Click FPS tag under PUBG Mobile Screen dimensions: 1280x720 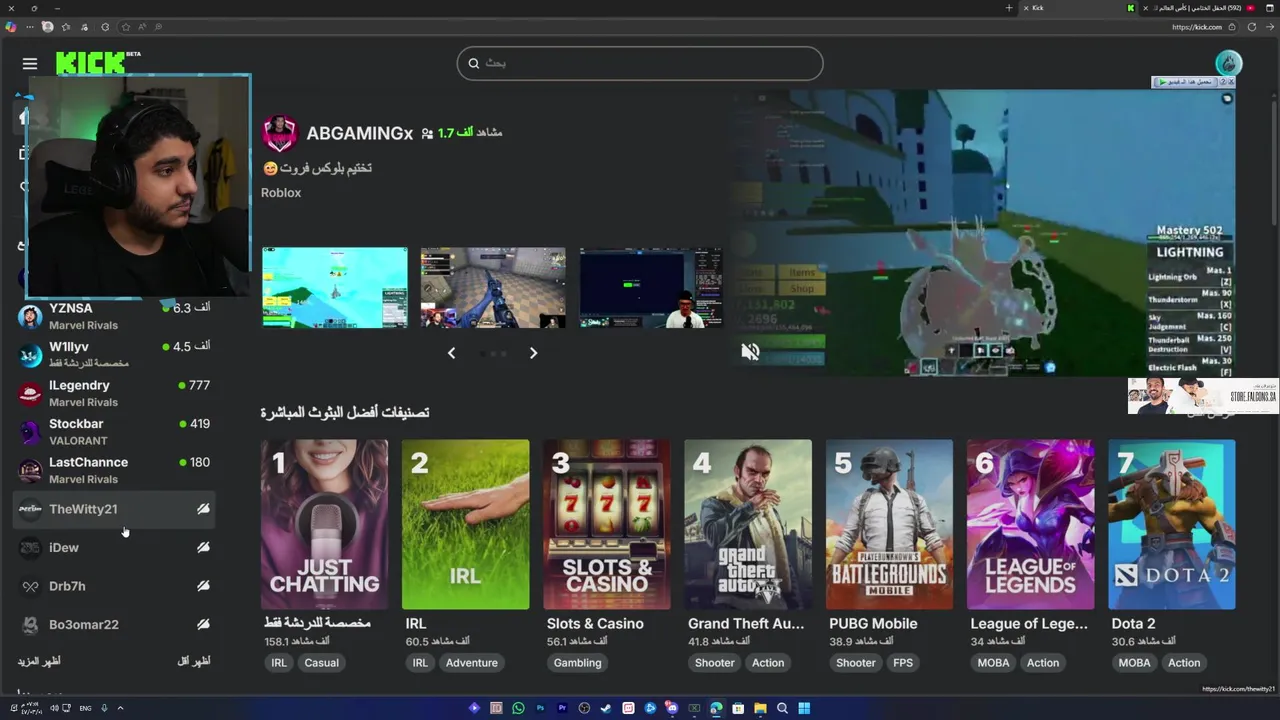[x=903, y=662]
